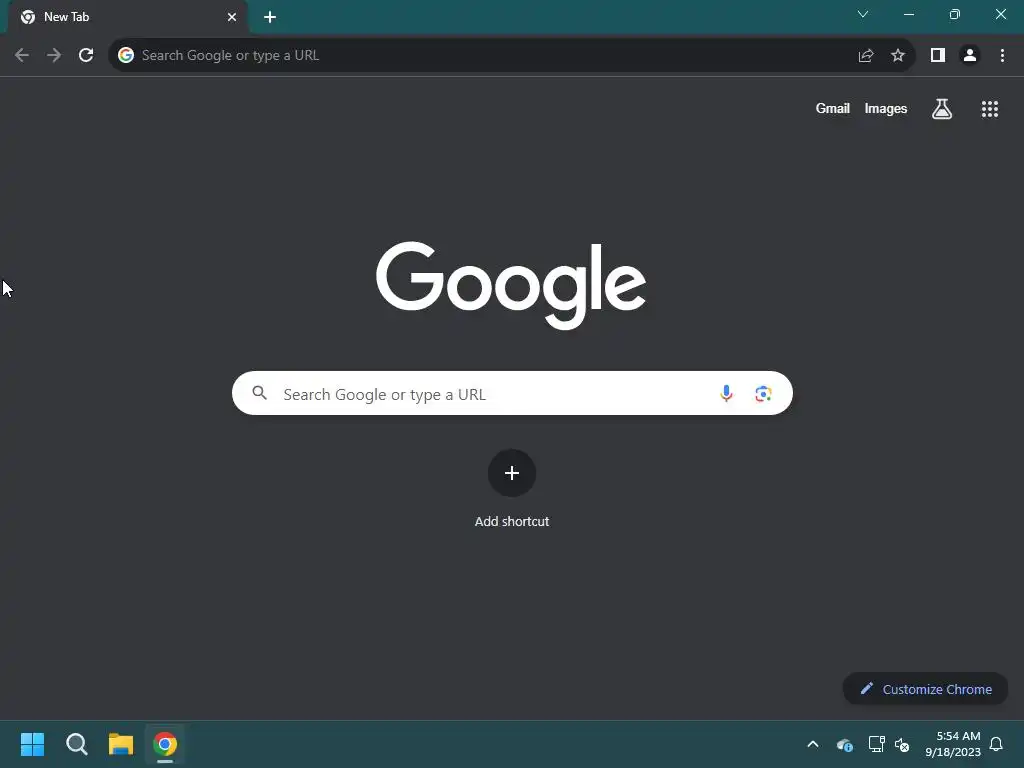Restore down the Chrome window
The width and height of the screenshot is (1024, 768).
click(955, 14)
